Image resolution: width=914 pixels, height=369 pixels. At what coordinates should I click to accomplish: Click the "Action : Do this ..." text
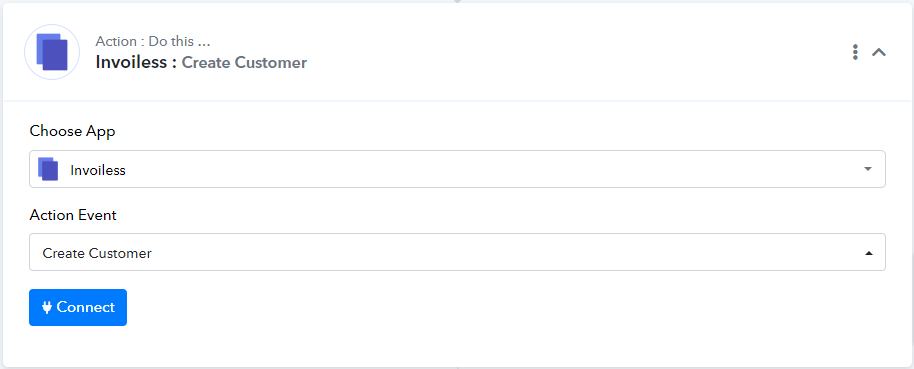pyautogui.click(x=153, y=41)
